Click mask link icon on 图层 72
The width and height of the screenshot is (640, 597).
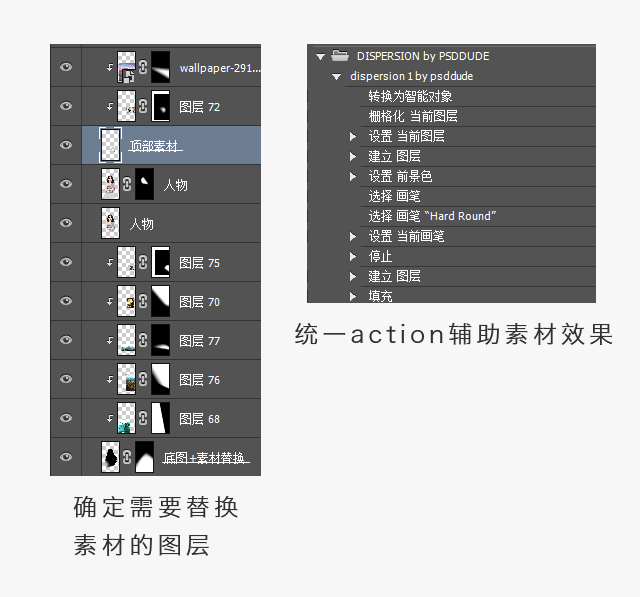coord(143,106)
